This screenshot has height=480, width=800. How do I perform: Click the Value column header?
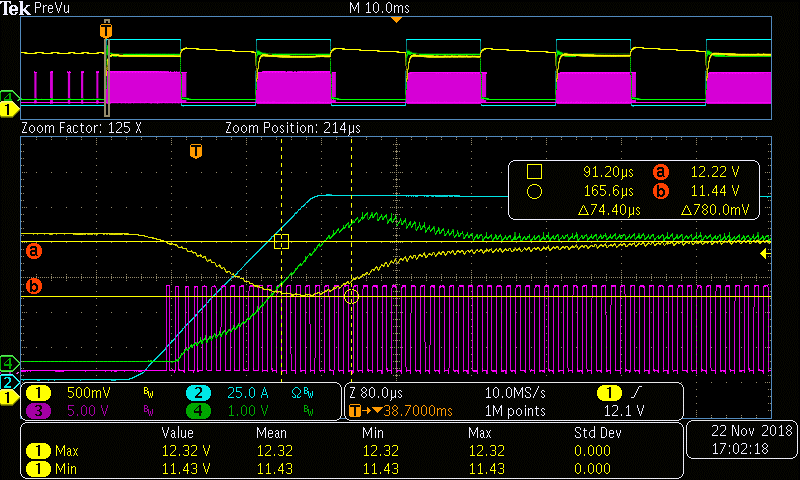point(178,433)
